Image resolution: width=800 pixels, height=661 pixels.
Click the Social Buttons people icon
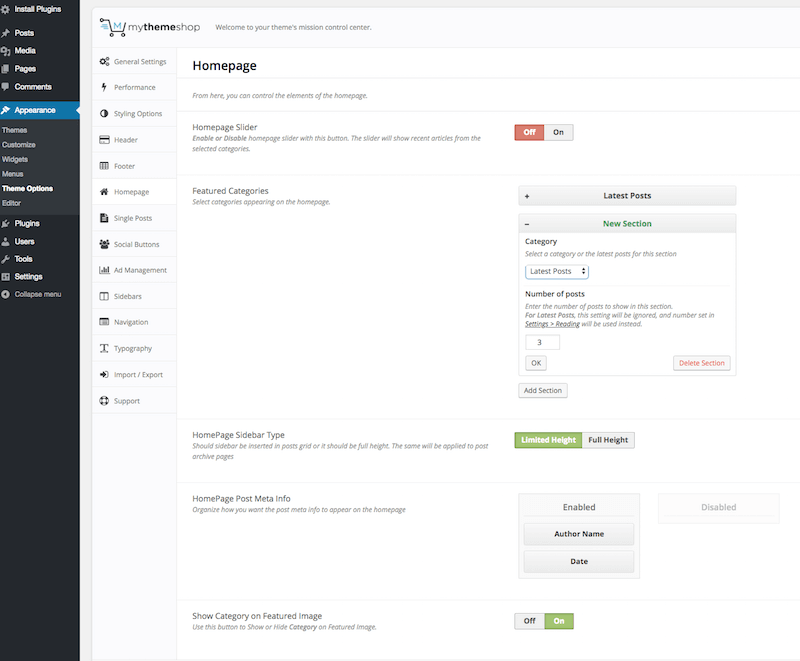click(x=104, y=244)
